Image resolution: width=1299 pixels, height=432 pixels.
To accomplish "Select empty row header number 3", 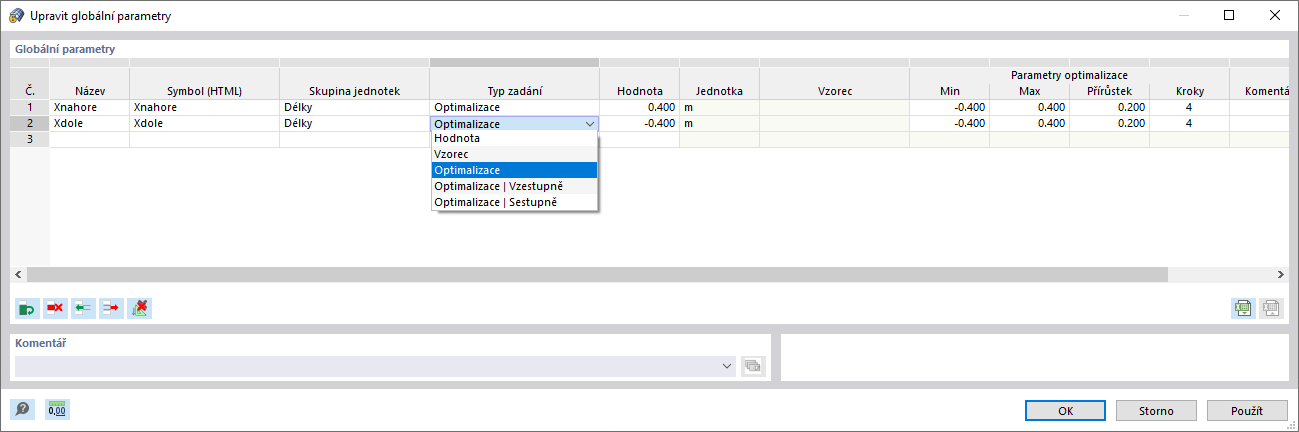I will coord(30,139).
